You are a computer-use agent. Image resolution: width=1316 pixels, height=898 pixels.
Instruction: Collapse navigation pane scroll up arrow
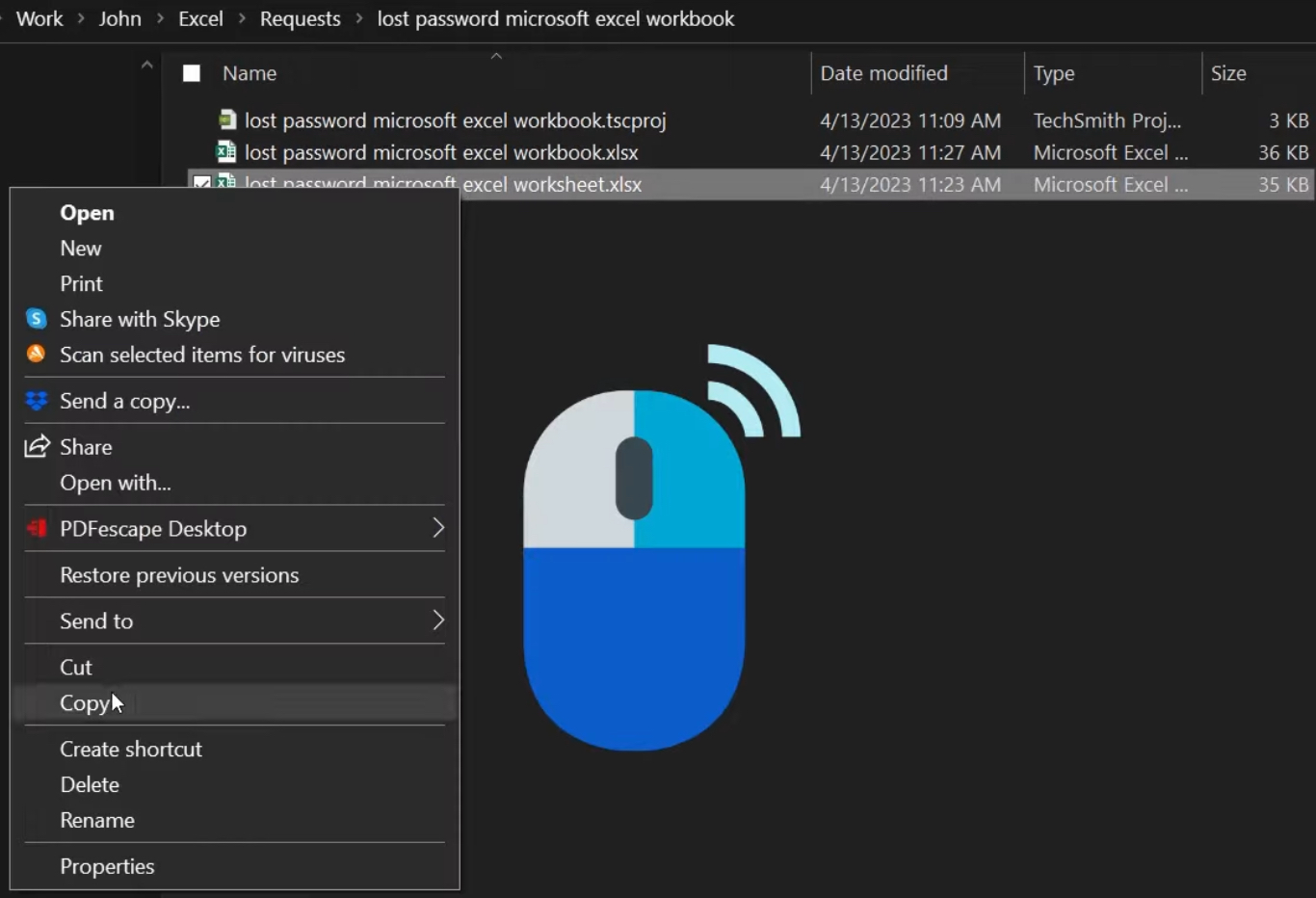146,66
